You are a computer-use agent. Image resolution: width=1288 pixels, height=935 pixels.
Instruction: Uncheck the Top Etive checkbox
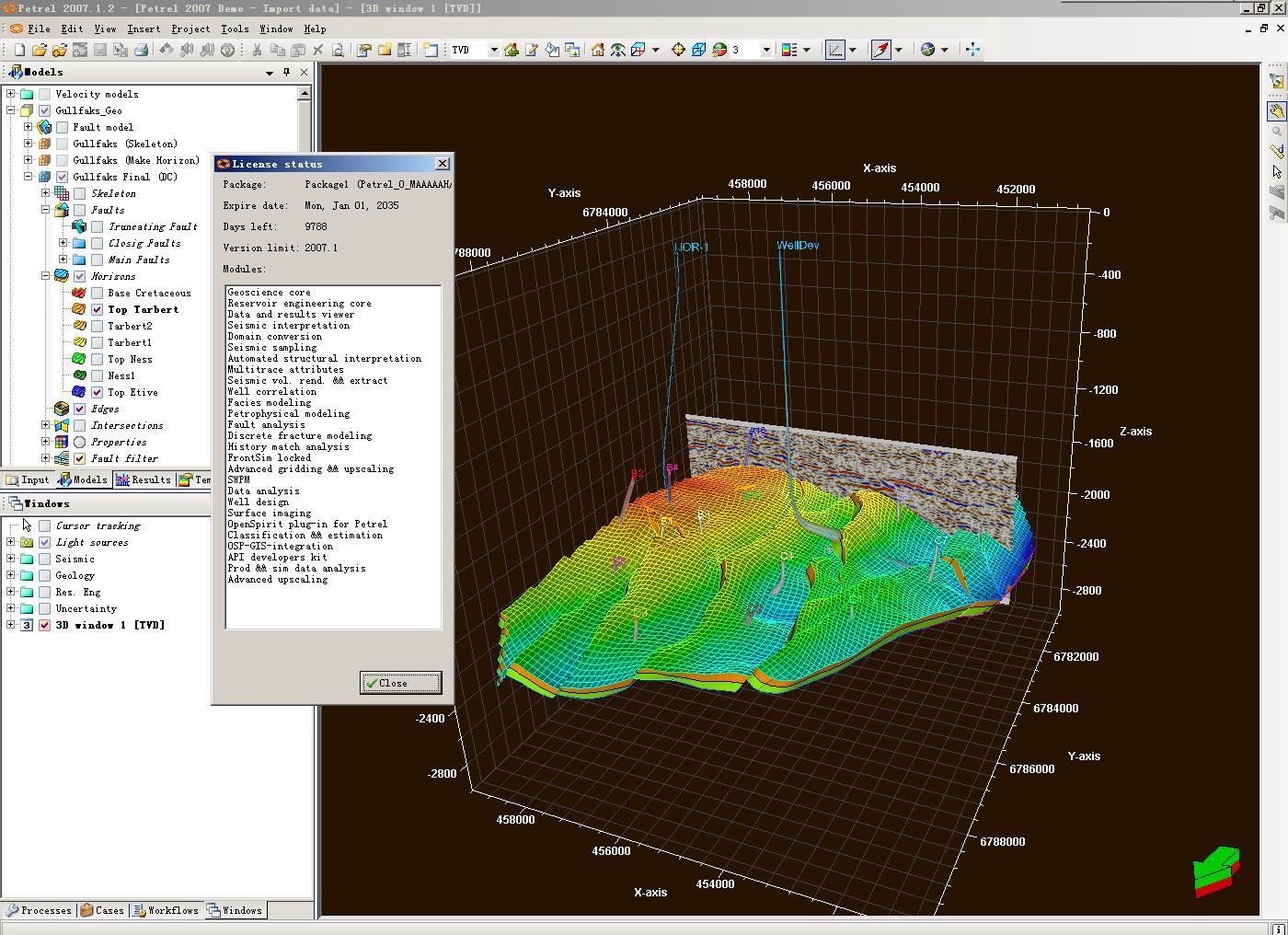click(97, 392)
